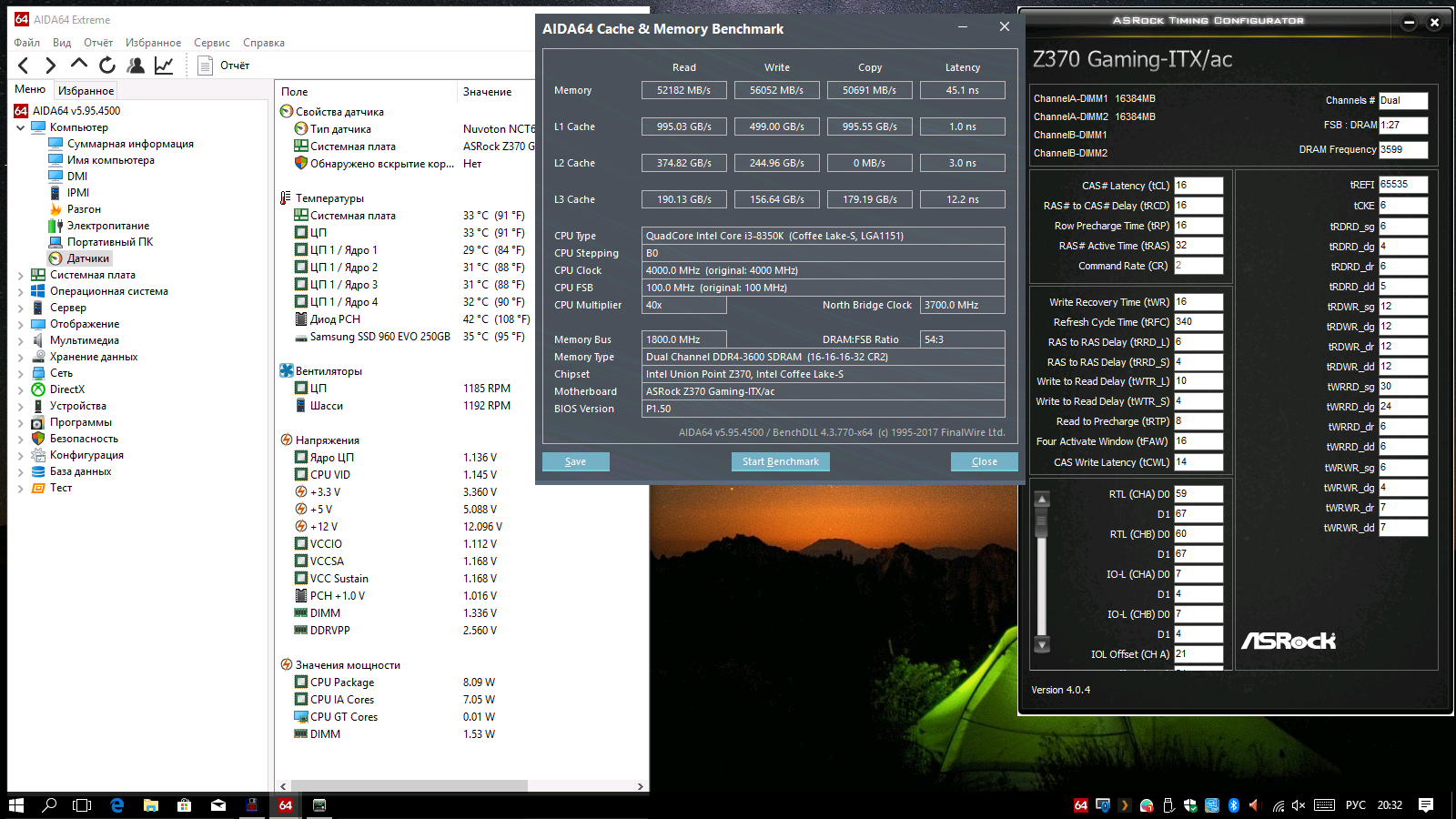
Task: Go forward with the AIDA64 toolbar arrow
Action: pos(51,66)
